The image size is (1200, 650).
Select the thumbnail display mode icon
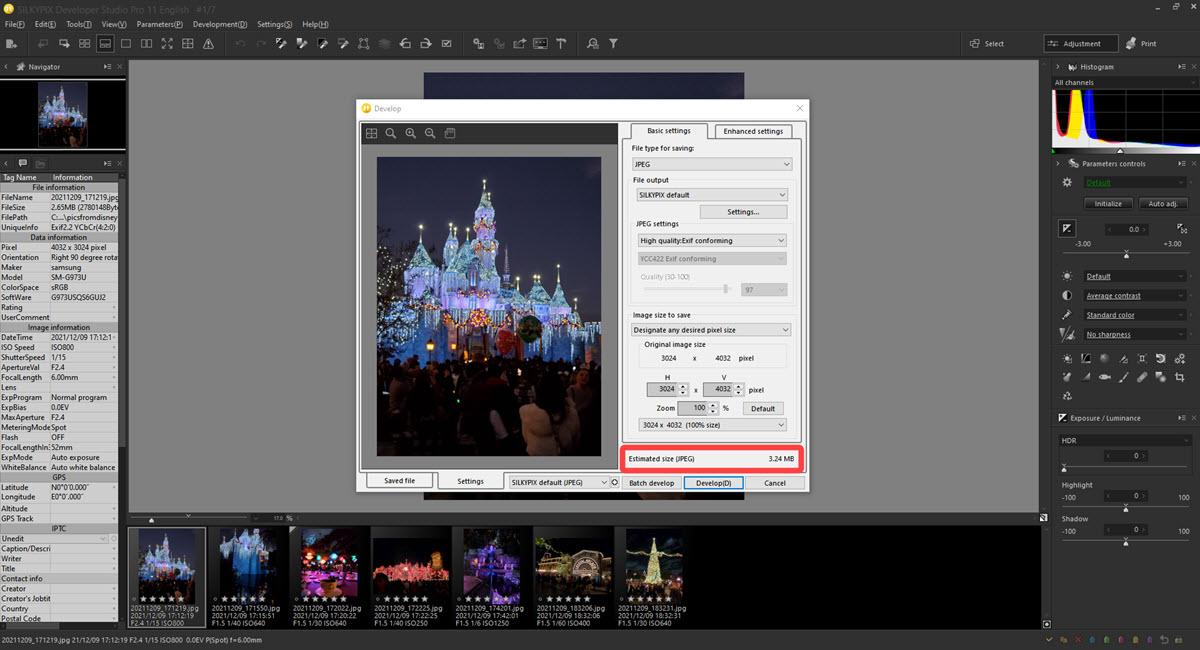click(84, 44)
